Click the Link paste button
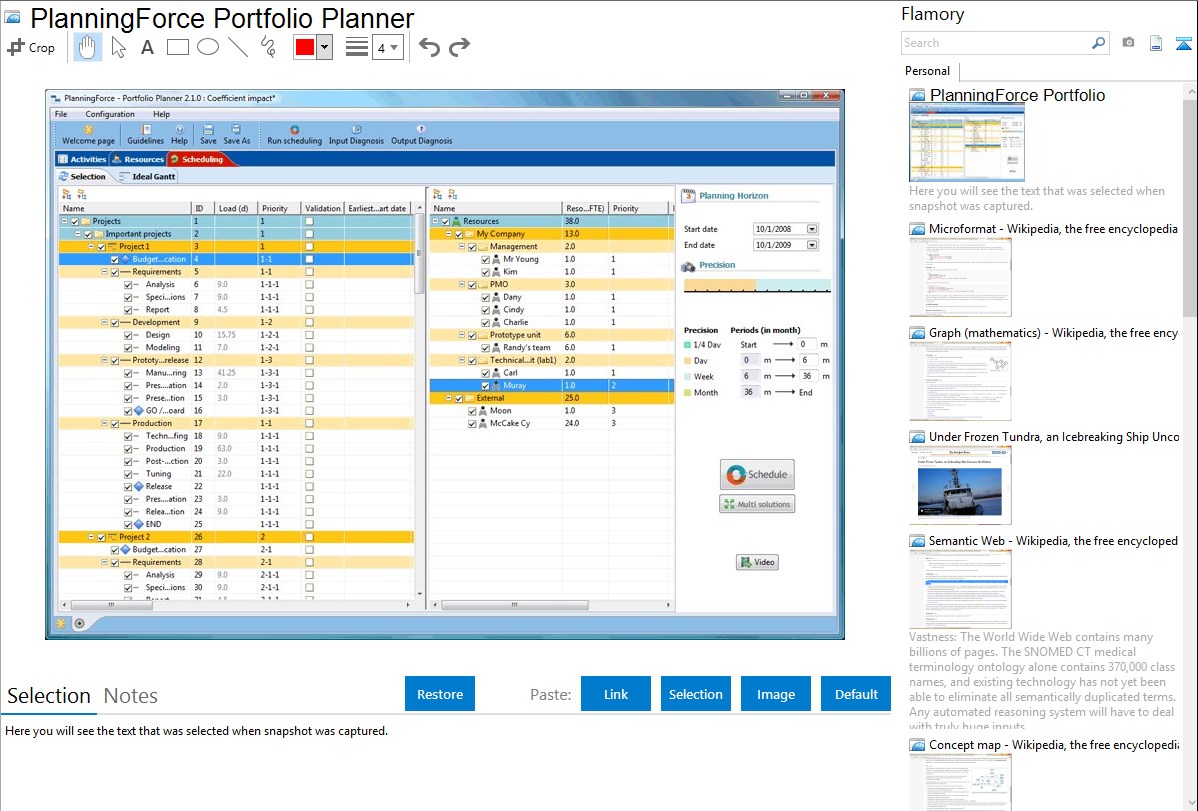This screenshot has height=811, width=1198. tap(616, 694)
